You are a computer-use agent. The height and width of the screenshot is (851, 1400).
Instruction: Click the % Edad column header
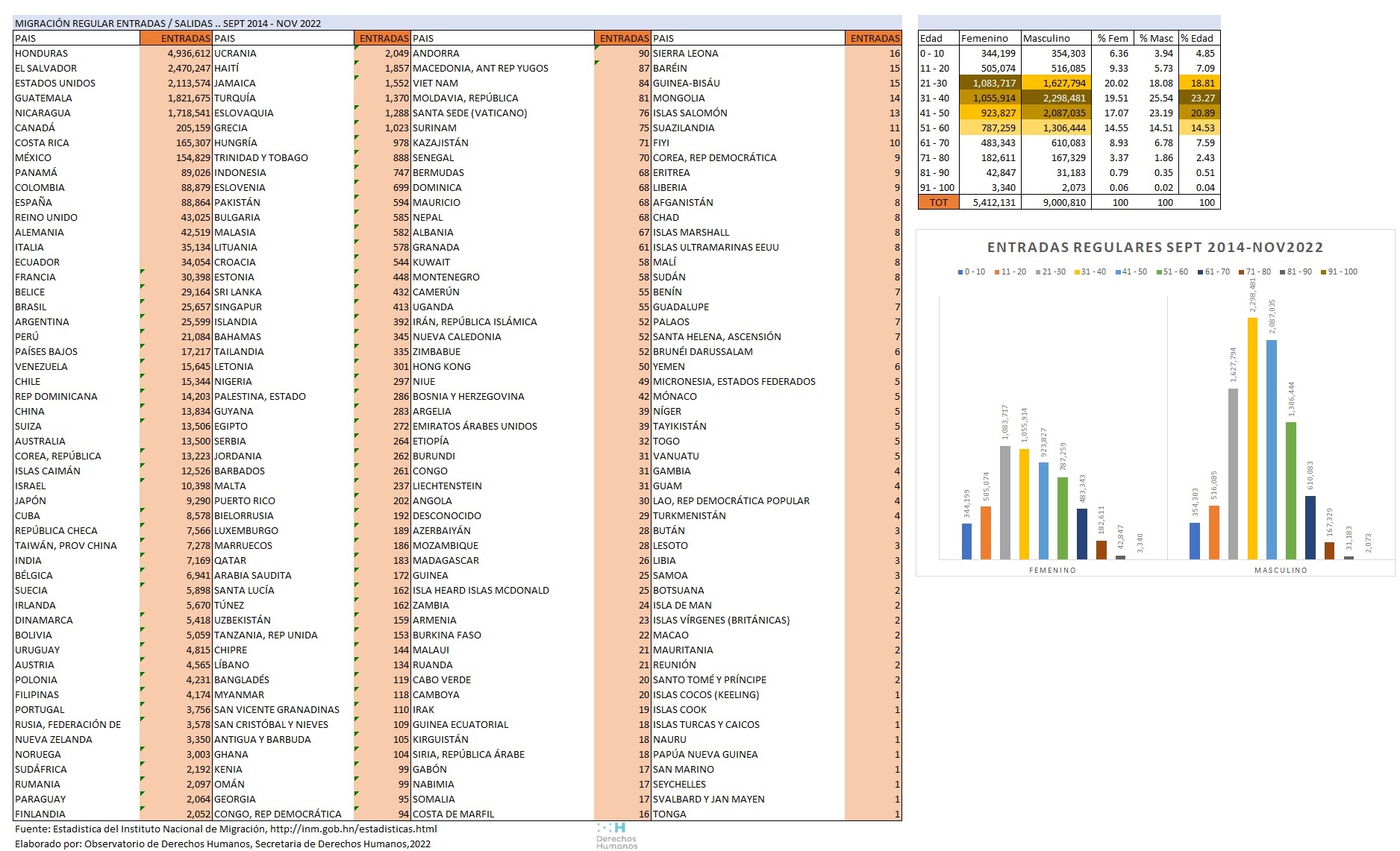click(1199, 38)
